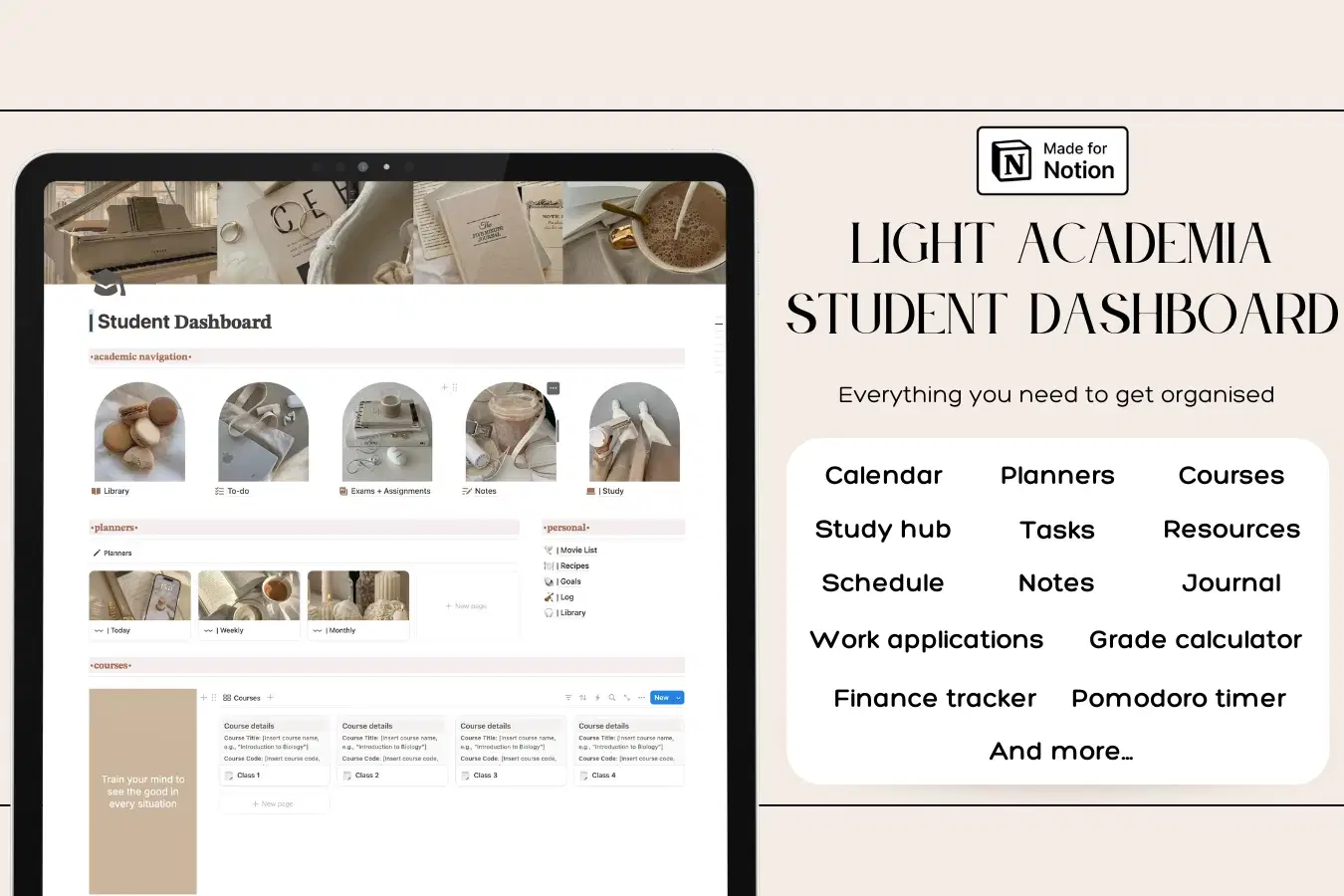Click the blue New button

[x=661, y=698]
